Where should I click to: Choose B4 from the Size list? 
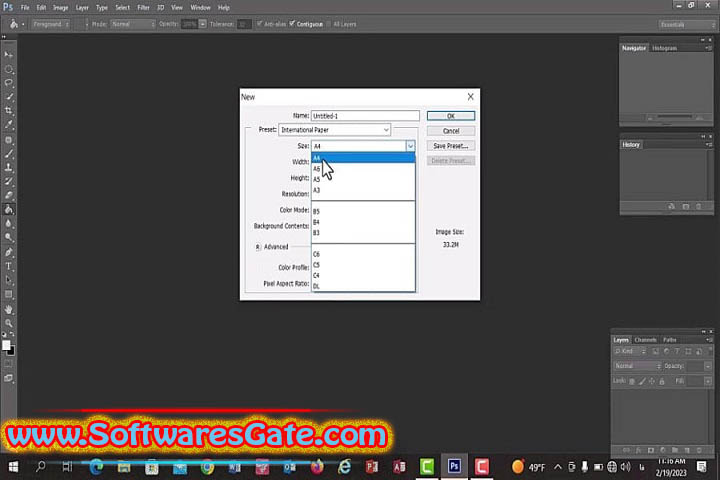point(363,222)
